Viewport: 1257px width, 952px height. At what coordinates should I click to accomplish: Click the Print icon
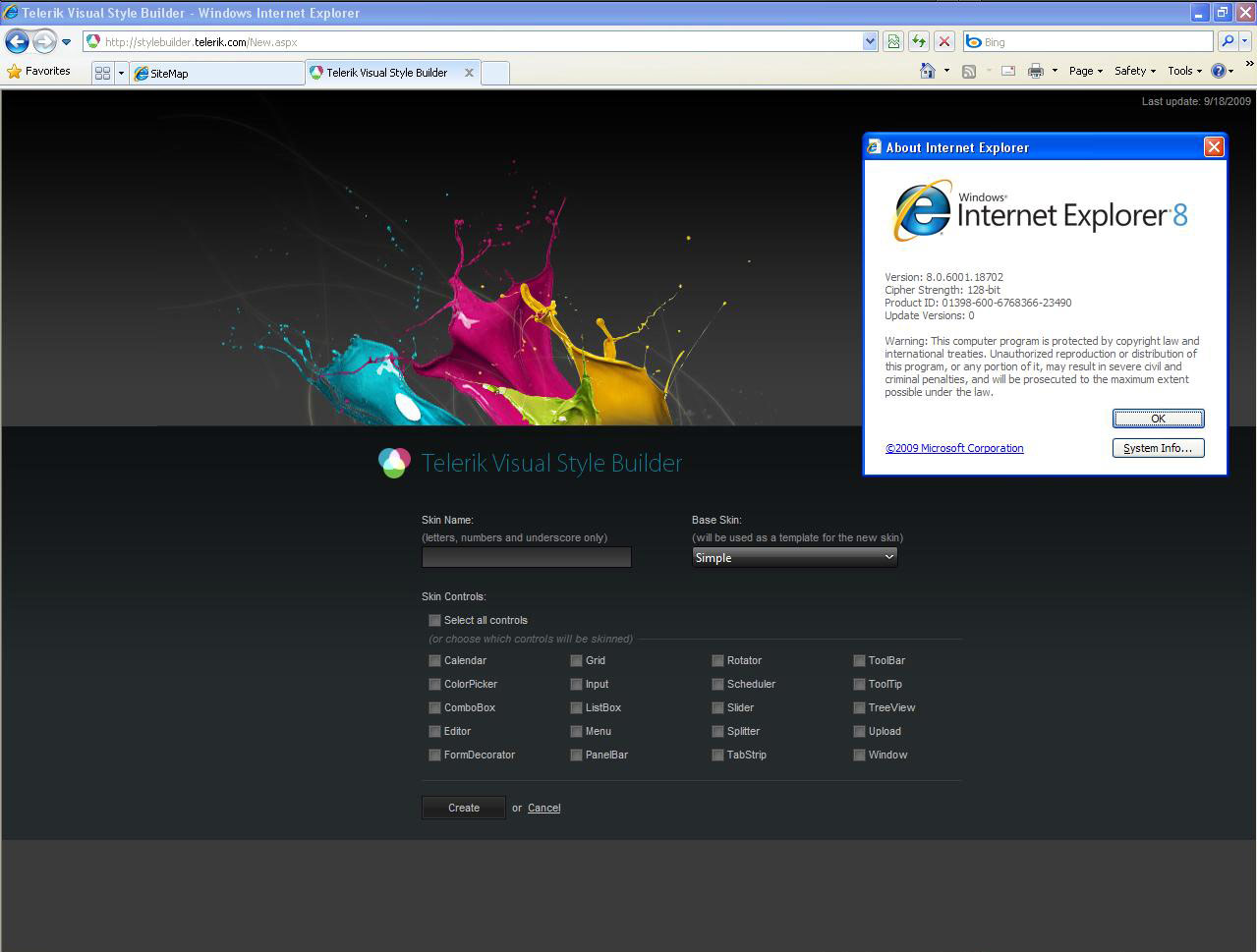[1035, 71]
